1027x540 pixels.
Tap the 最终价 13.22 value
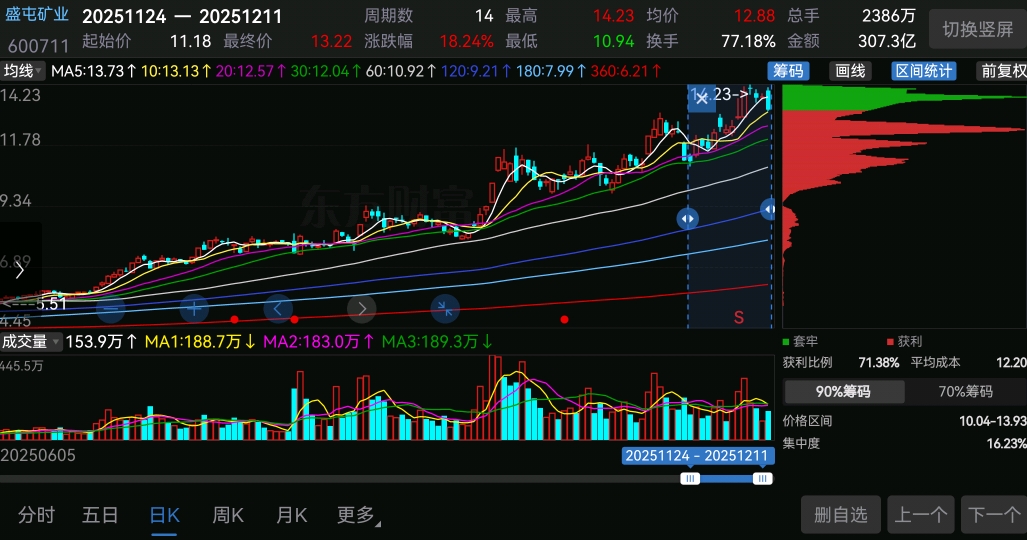[331, 41]
